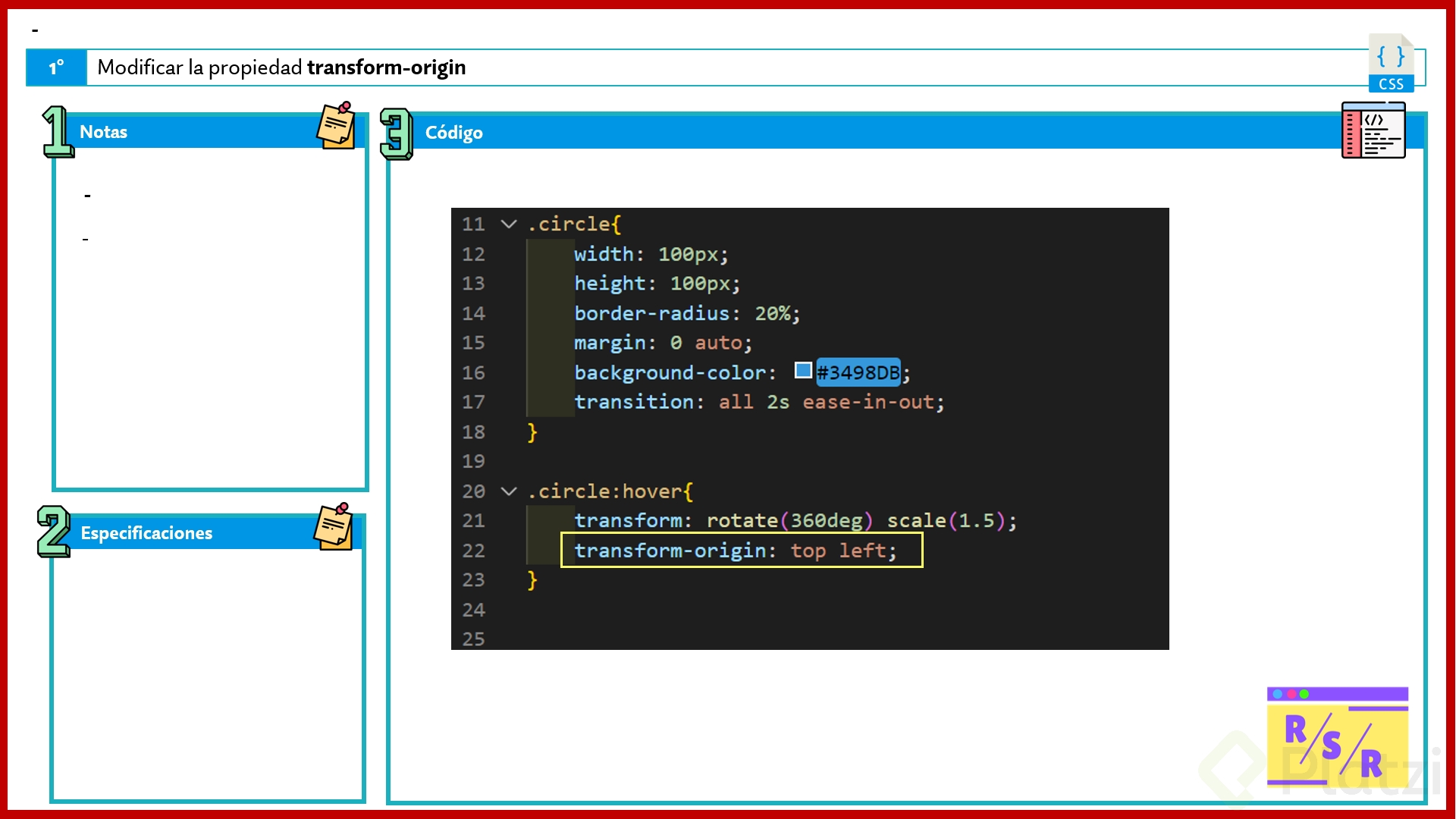Click the selected #3498DB hex value
The width and height of the screenshot is (1456, 819).
tap(858, 372)
